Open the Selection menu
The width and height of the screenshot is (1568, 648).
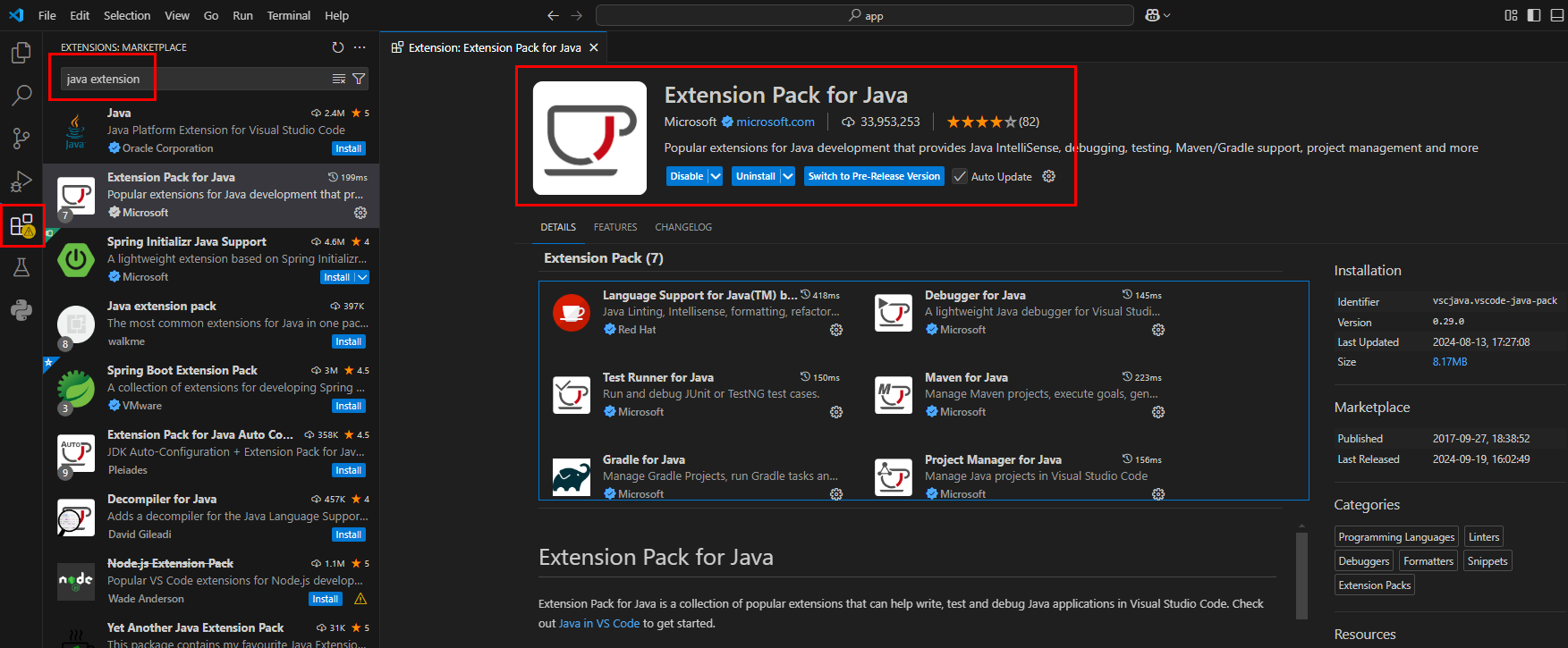point(127,15)
